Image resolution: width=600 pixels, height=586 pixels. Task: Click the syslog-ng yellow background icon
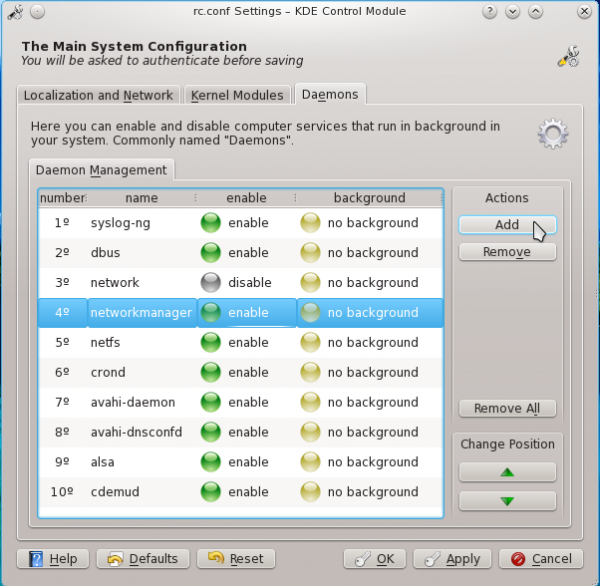(x=310, y=223)
